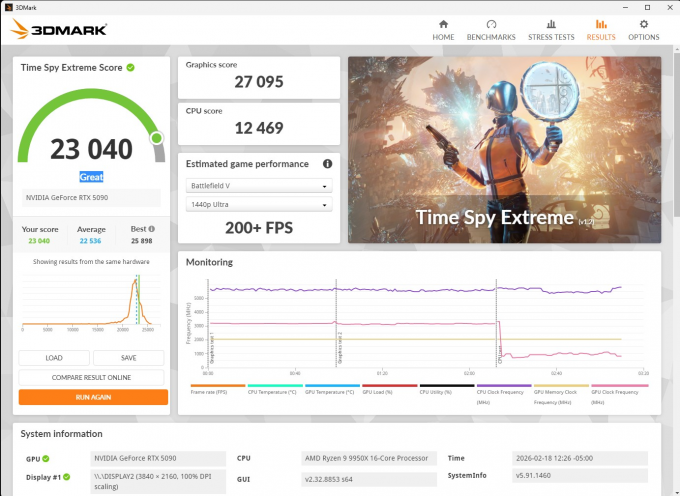Click COMPARE RESULT ONLINE button

(x=91, y=377)
